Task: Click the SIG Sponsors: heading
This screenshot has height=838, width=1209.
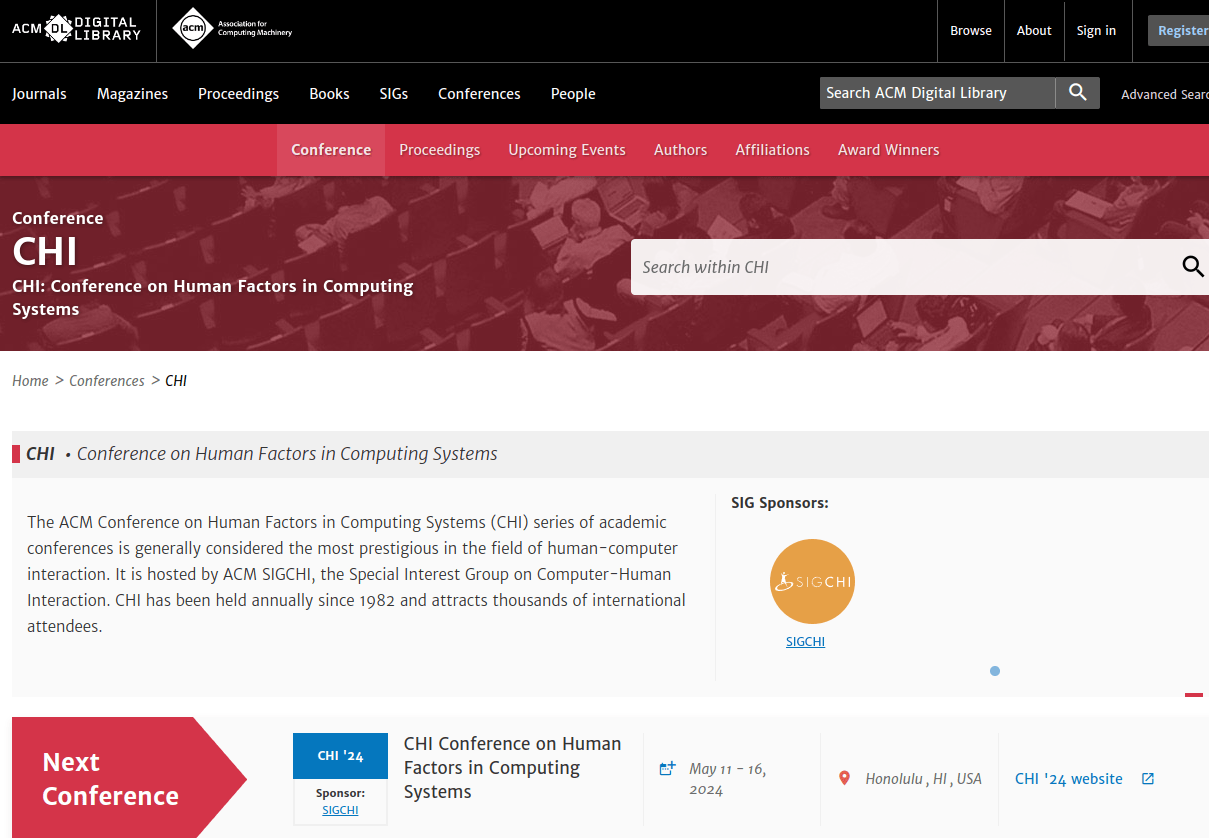Action: pyautogui.click(x=780, y=503)
